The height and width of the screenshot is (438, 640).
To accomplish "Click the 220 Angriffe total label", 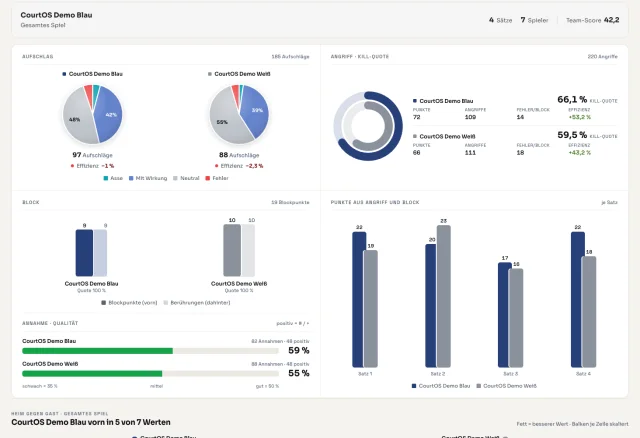I will click(602, 57).
